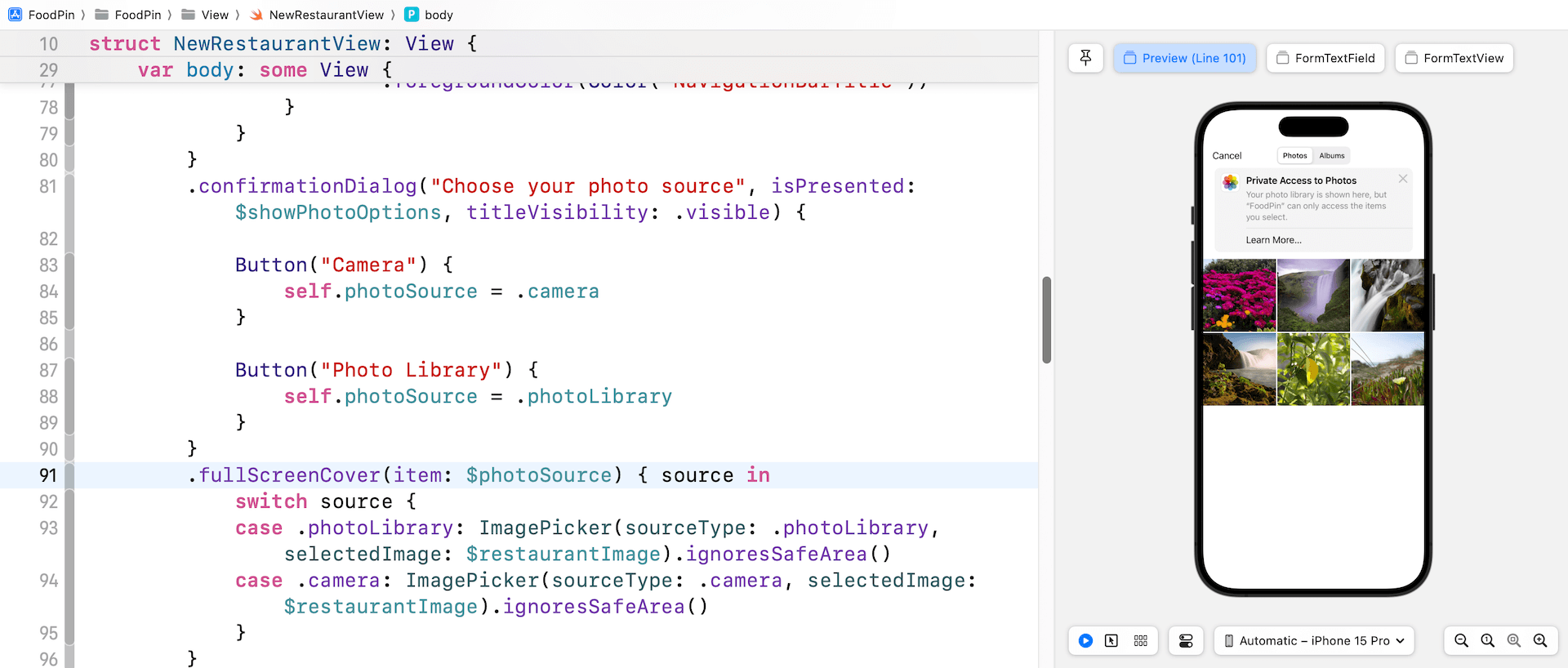Pin the canvas preview
This screenshot has width=1568, height=668.
1085,58
